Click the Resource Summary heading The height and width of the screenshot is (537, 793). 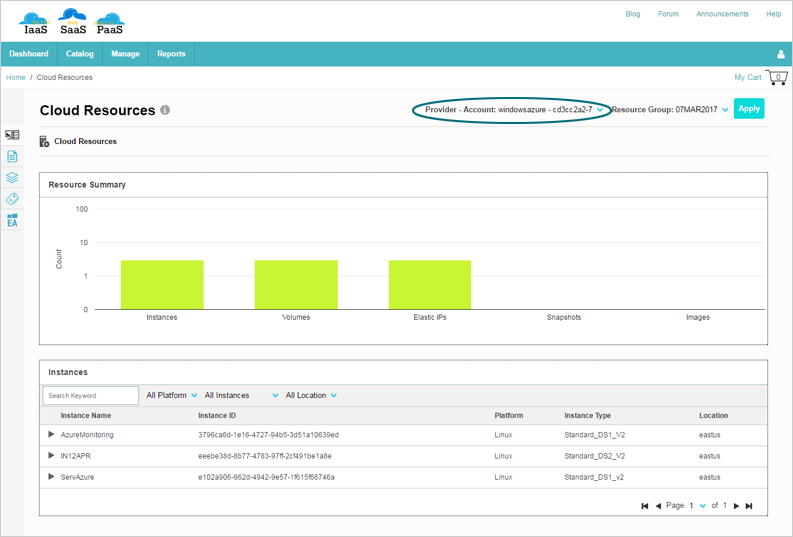87,185
